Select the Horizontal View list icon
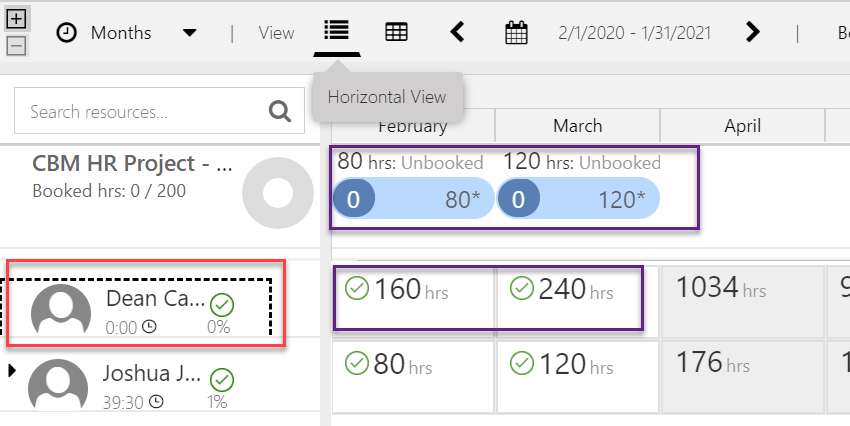Viewport: 850px width, 426px height. tap(337, 30)
